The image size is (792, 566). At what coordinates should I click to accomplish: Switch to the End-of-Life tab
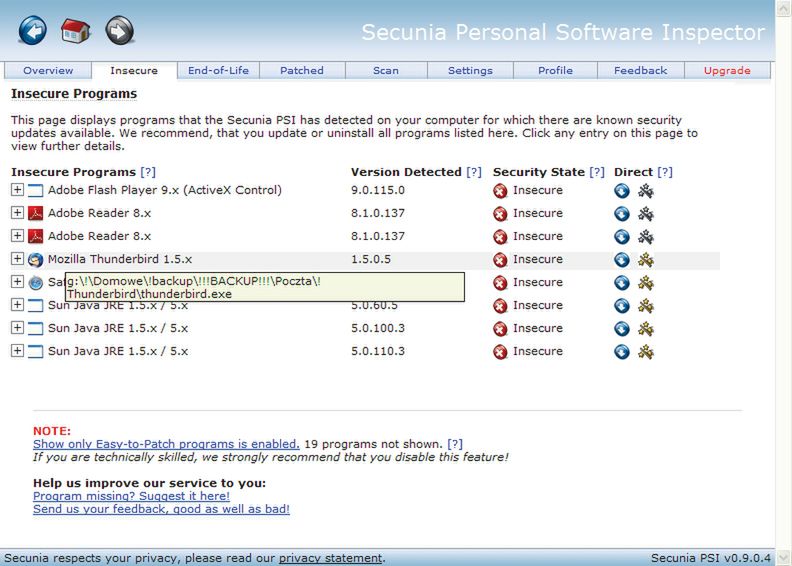218,71
